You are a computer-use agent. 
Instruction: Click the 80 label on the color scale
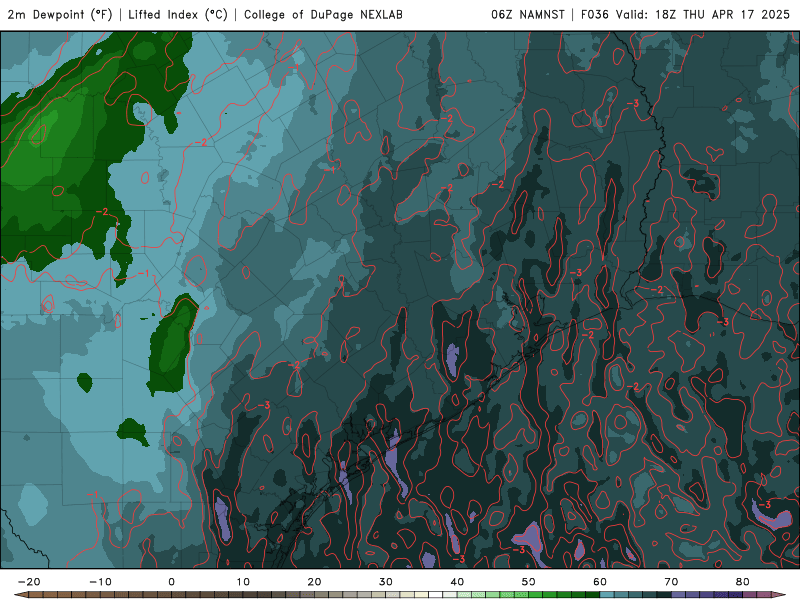(x=743, y=582)
